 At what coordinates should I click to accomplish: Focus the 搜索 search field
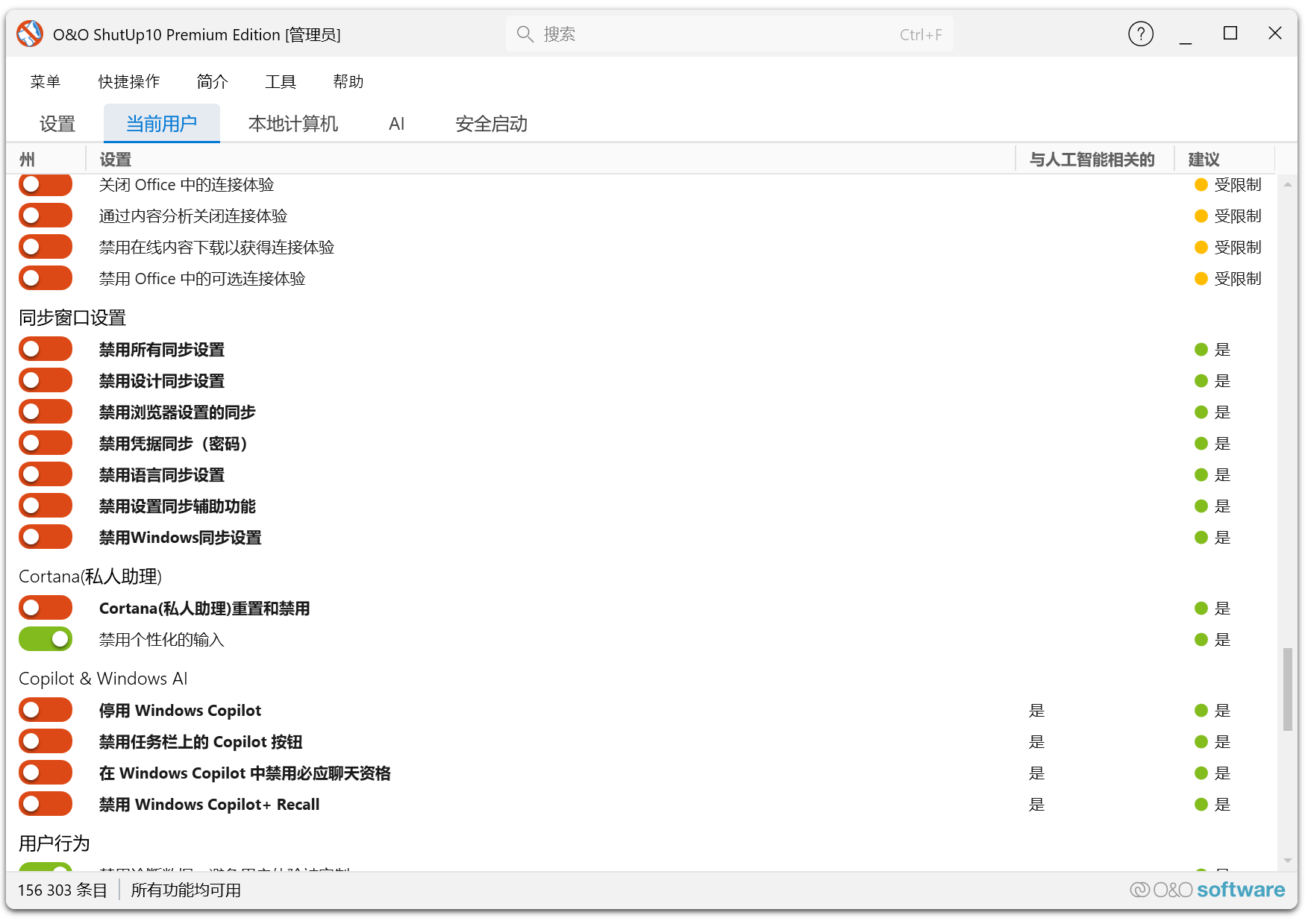click(x=729, y=34)
